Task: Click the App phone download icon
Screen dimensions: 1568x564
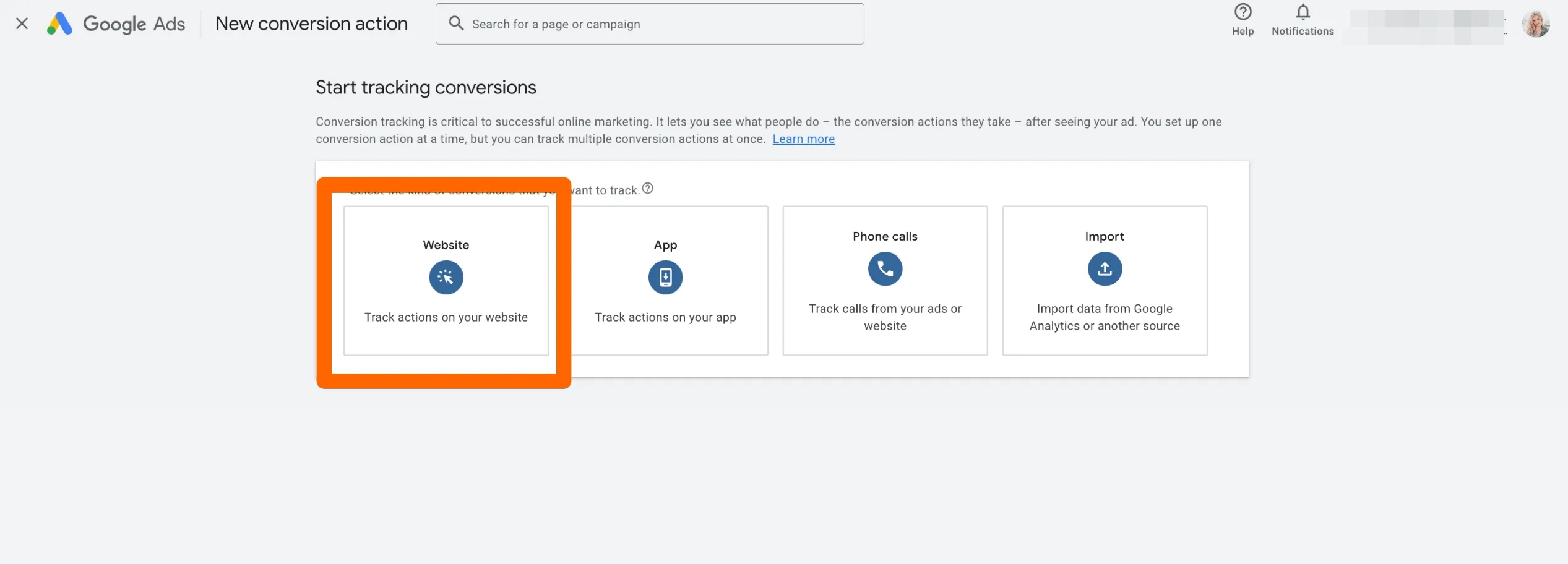Action: click(665, 277)
